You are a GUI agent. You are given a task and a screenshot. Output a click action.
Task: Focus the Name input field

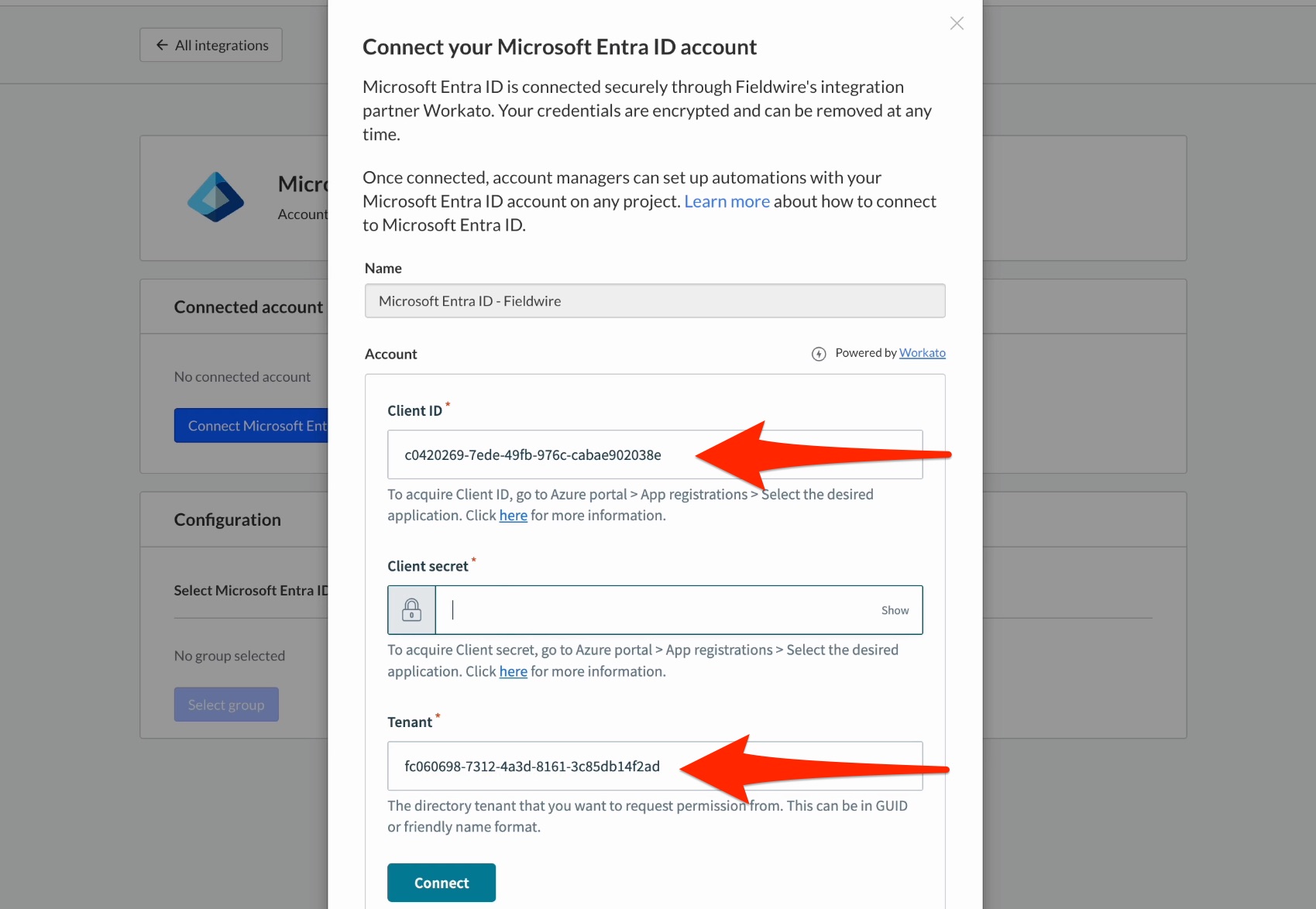point(655,301)
